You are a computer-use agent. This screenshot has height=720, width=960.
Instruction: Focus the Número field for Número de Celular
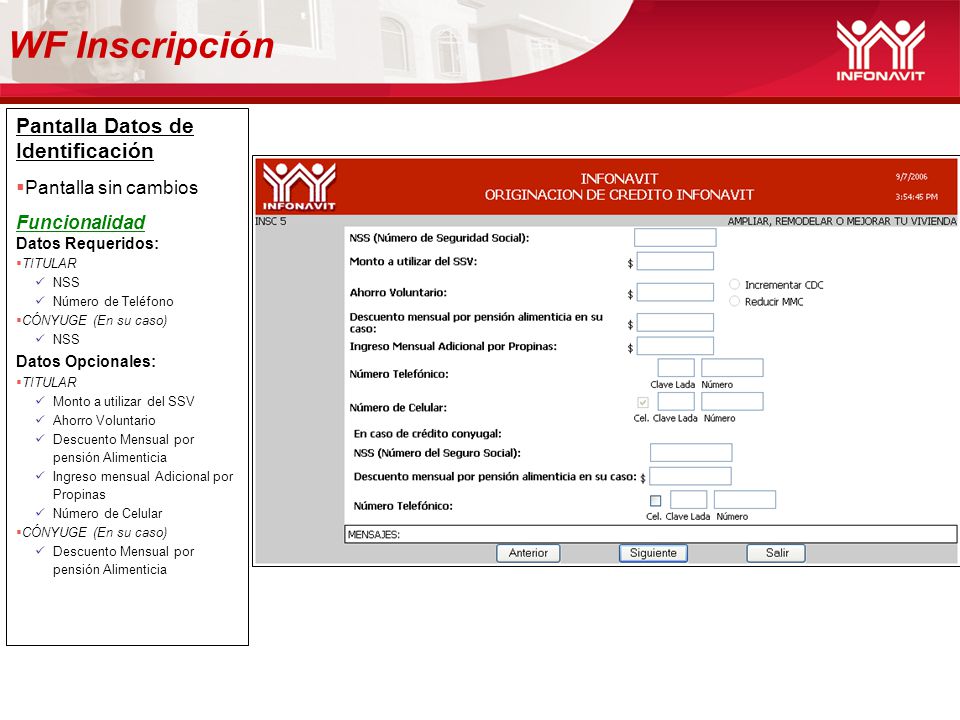pyautogui.click(x=732, y=402)
